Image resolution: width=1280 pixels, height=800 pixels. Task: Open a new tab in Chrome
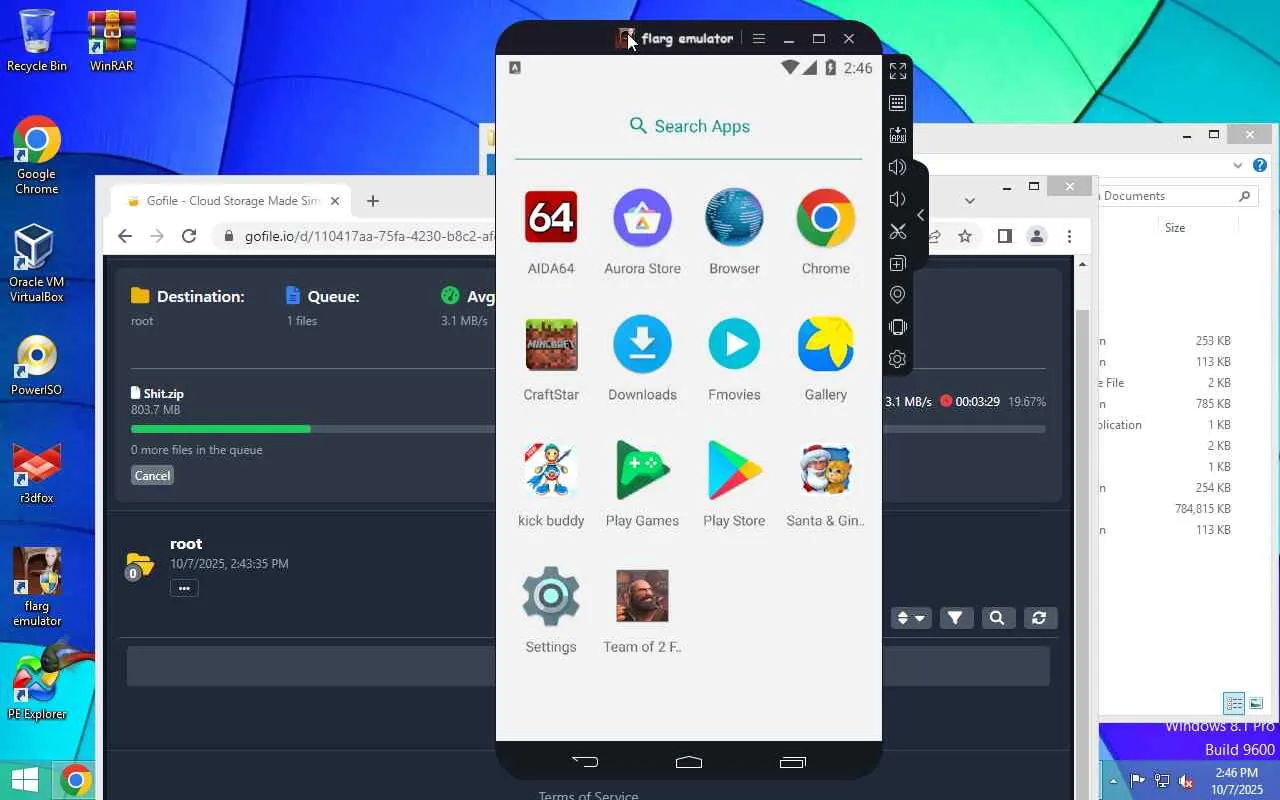coord(373,201)
